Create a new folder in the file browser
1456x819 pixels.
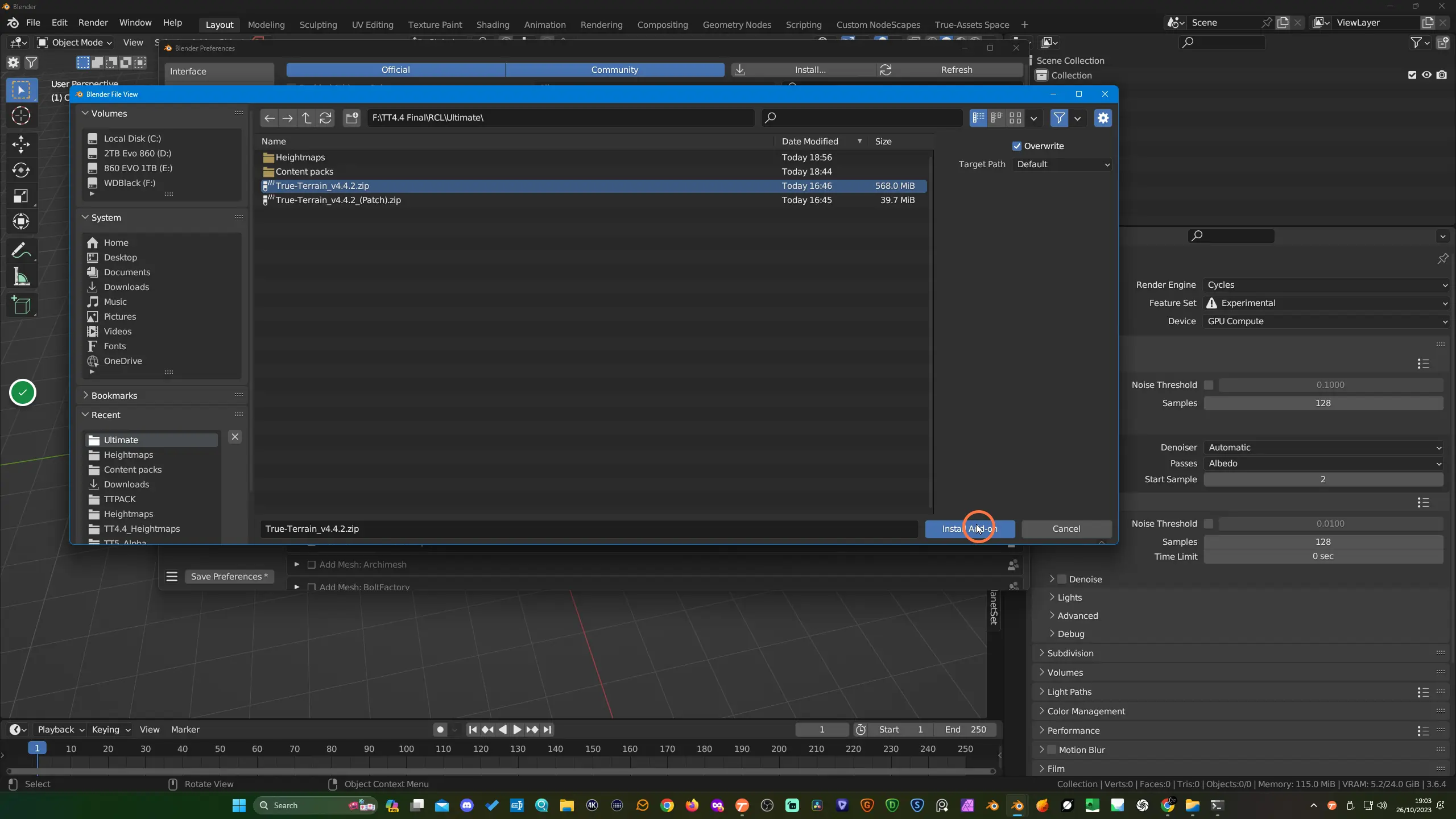point(352,118)
